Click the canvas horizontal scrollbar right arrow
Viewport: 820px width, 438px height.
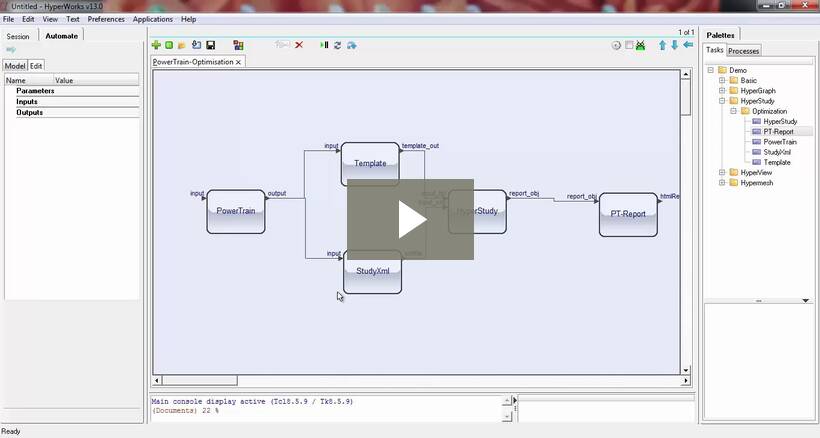click(x=686, y=381)
